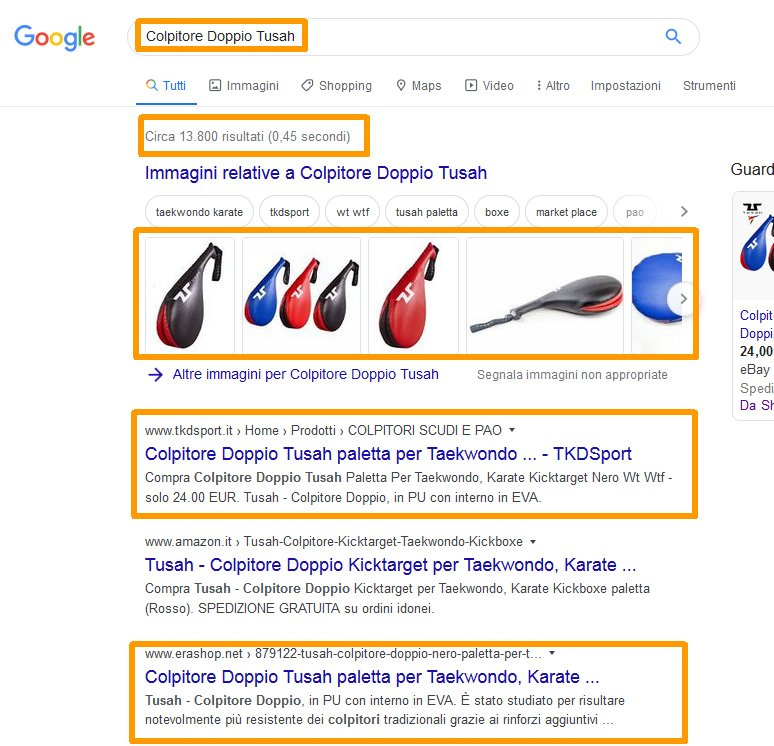
Task: Select the Tutti tab
Action: (x=166, y=85)
